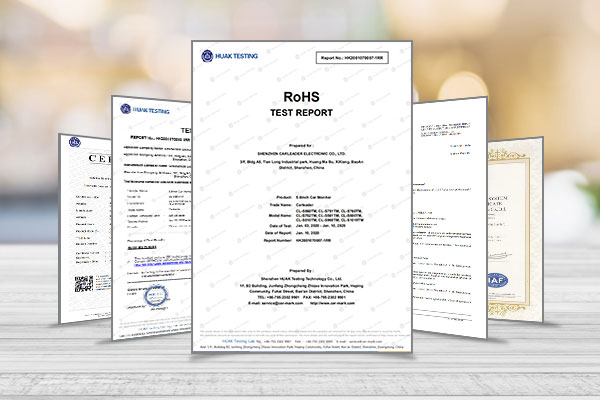Click the 'CE' heading on far-left certificate

click(x=99, y=159)
